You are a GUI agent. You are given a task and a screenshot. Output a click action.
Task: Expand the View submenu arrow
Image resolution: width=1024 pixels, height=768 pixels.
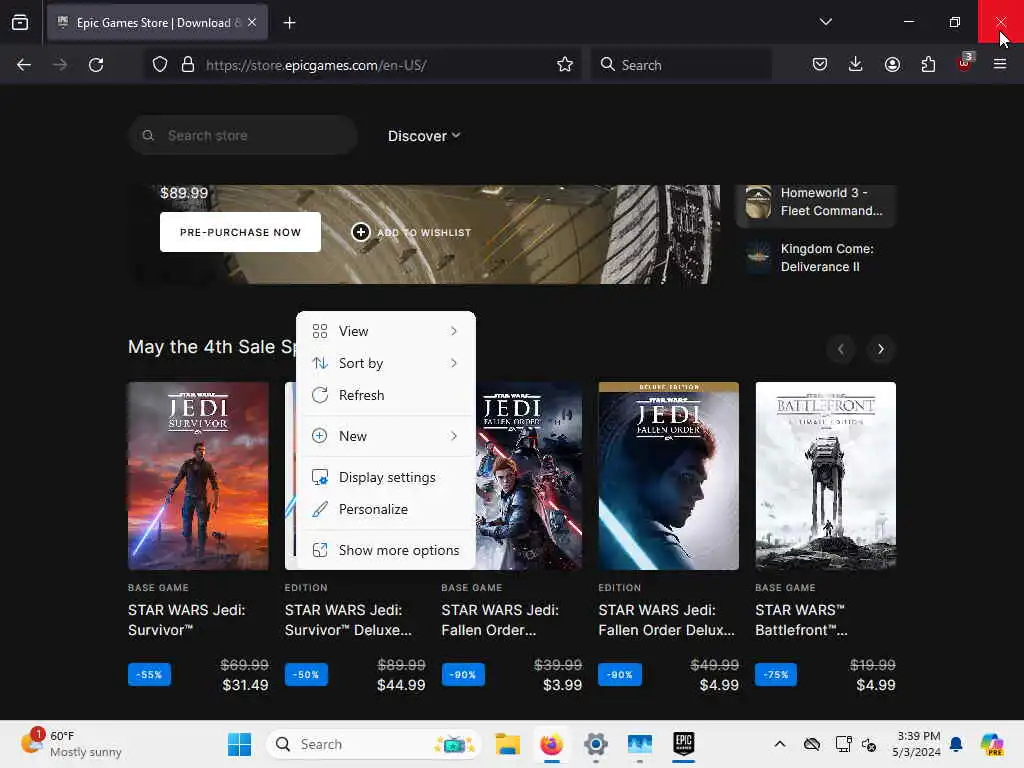454,331
